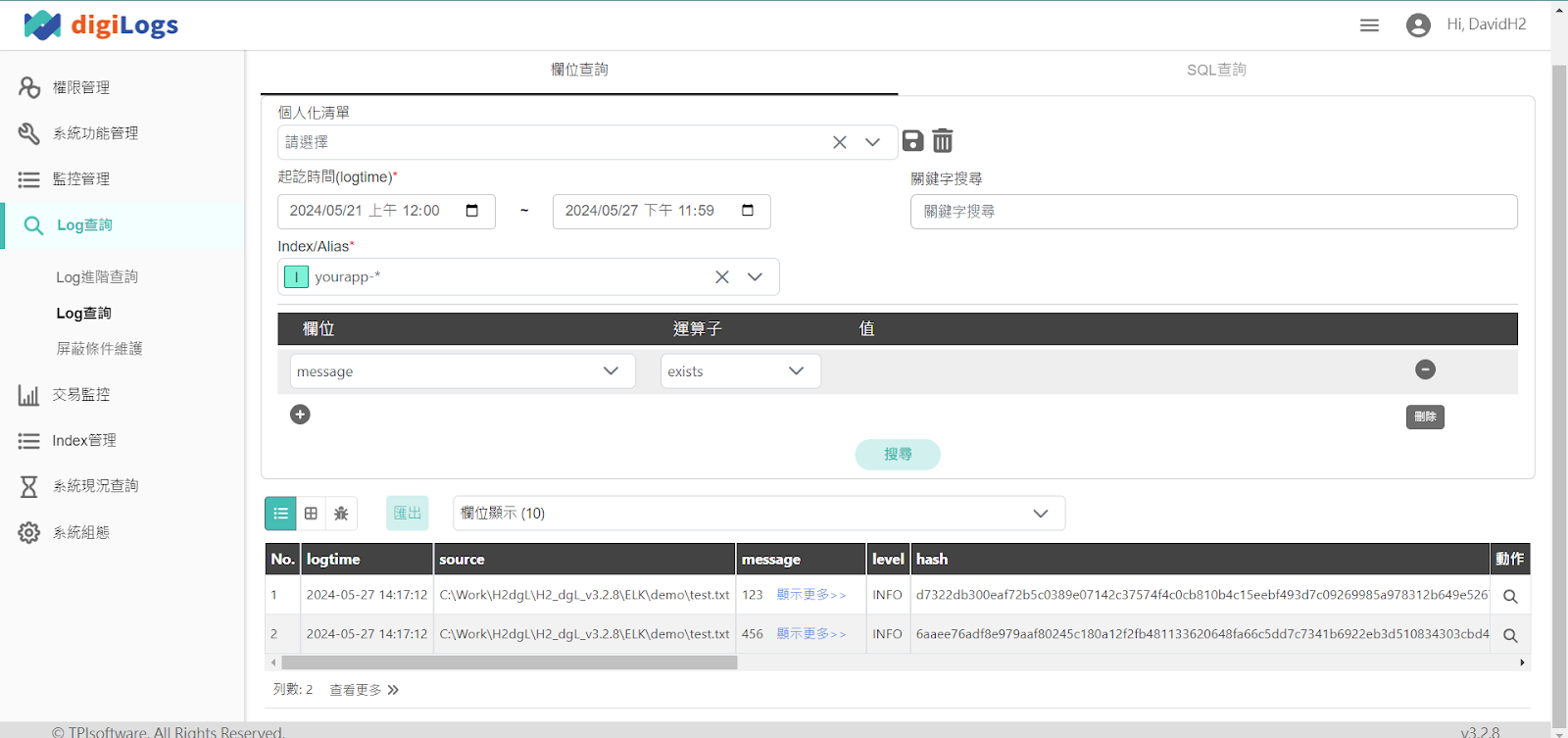Open 欄位顯示 (10) dropdown
This screenshot has width=1568, height=738.
tap(759, 514)
